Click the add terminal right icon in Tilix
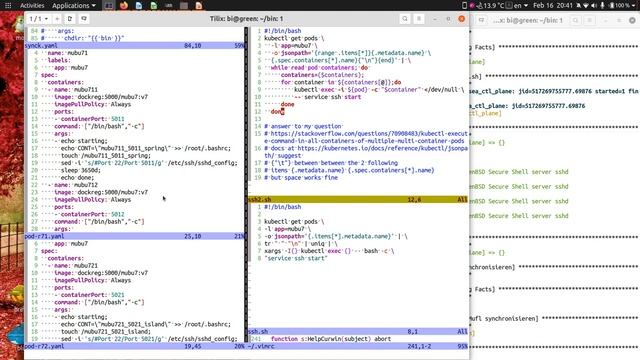640x360 pixels. coord(70,19)
